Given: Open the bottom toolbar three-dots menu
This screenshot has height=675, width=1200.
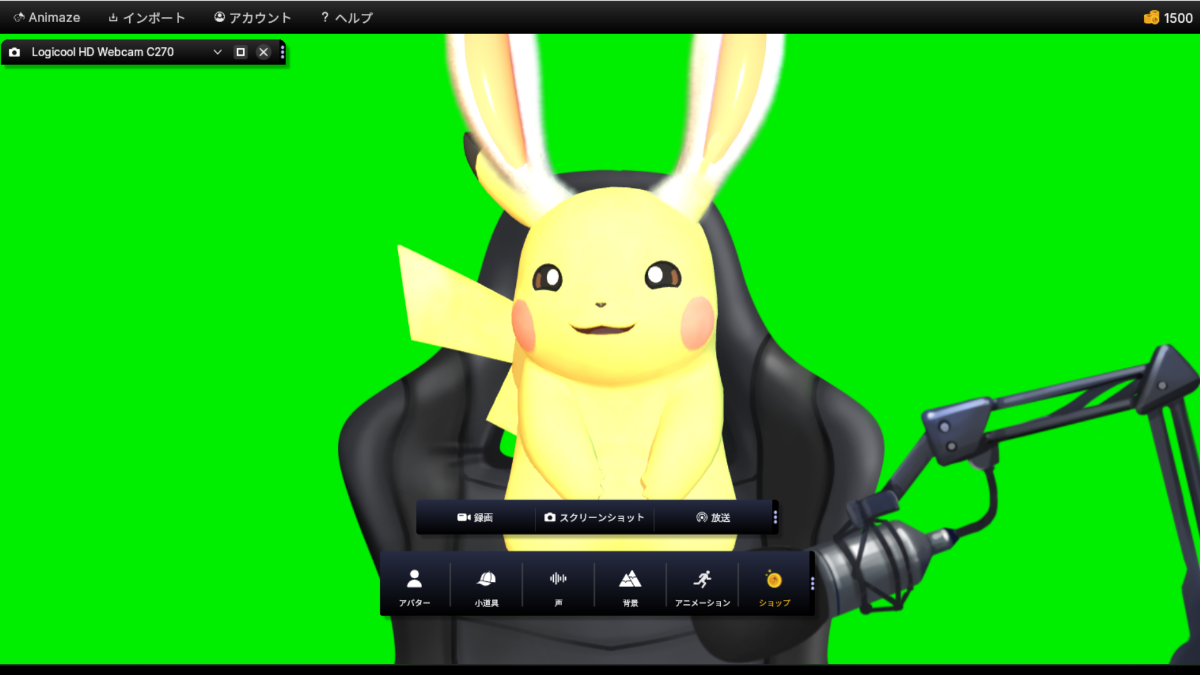Looking at the screenshot, I should (x=812, y=583).
